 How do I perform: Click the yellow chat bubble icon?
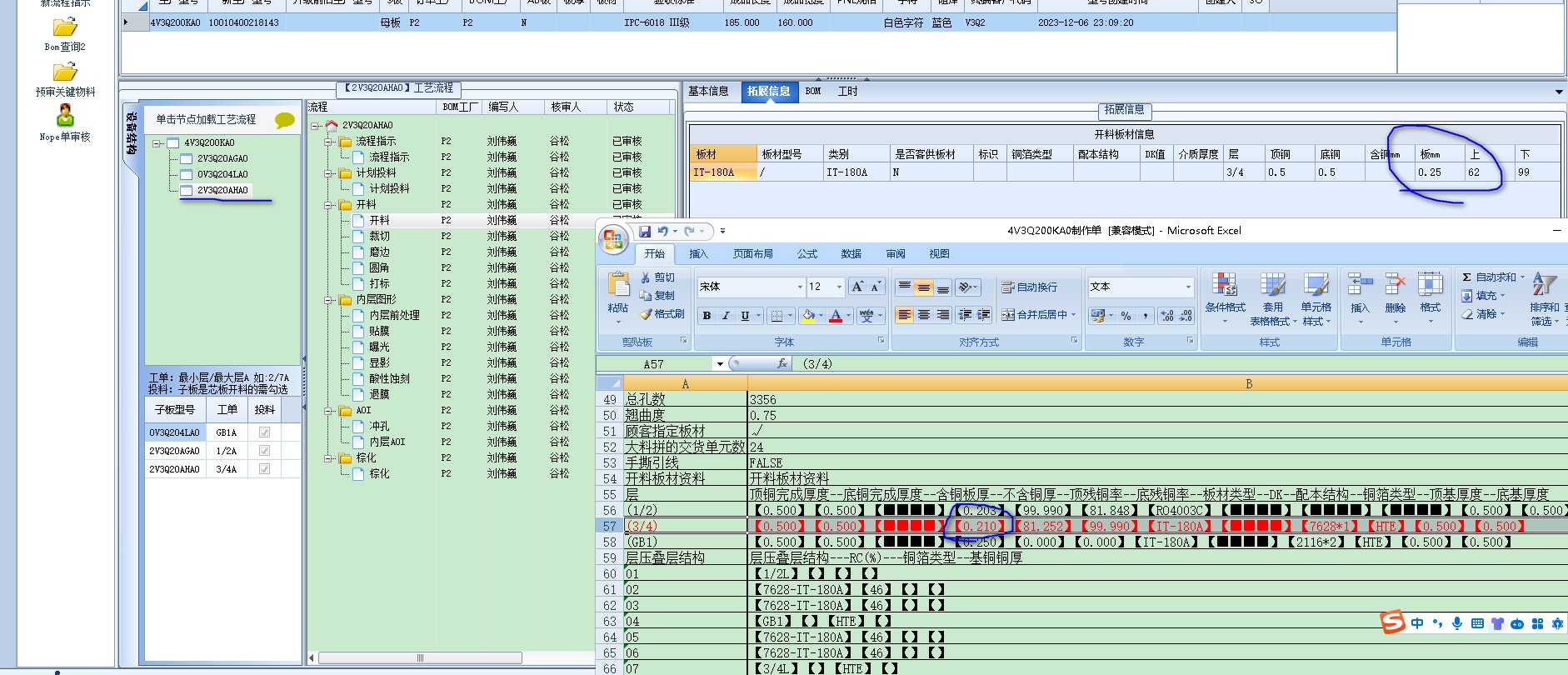[x=284, y=120]
